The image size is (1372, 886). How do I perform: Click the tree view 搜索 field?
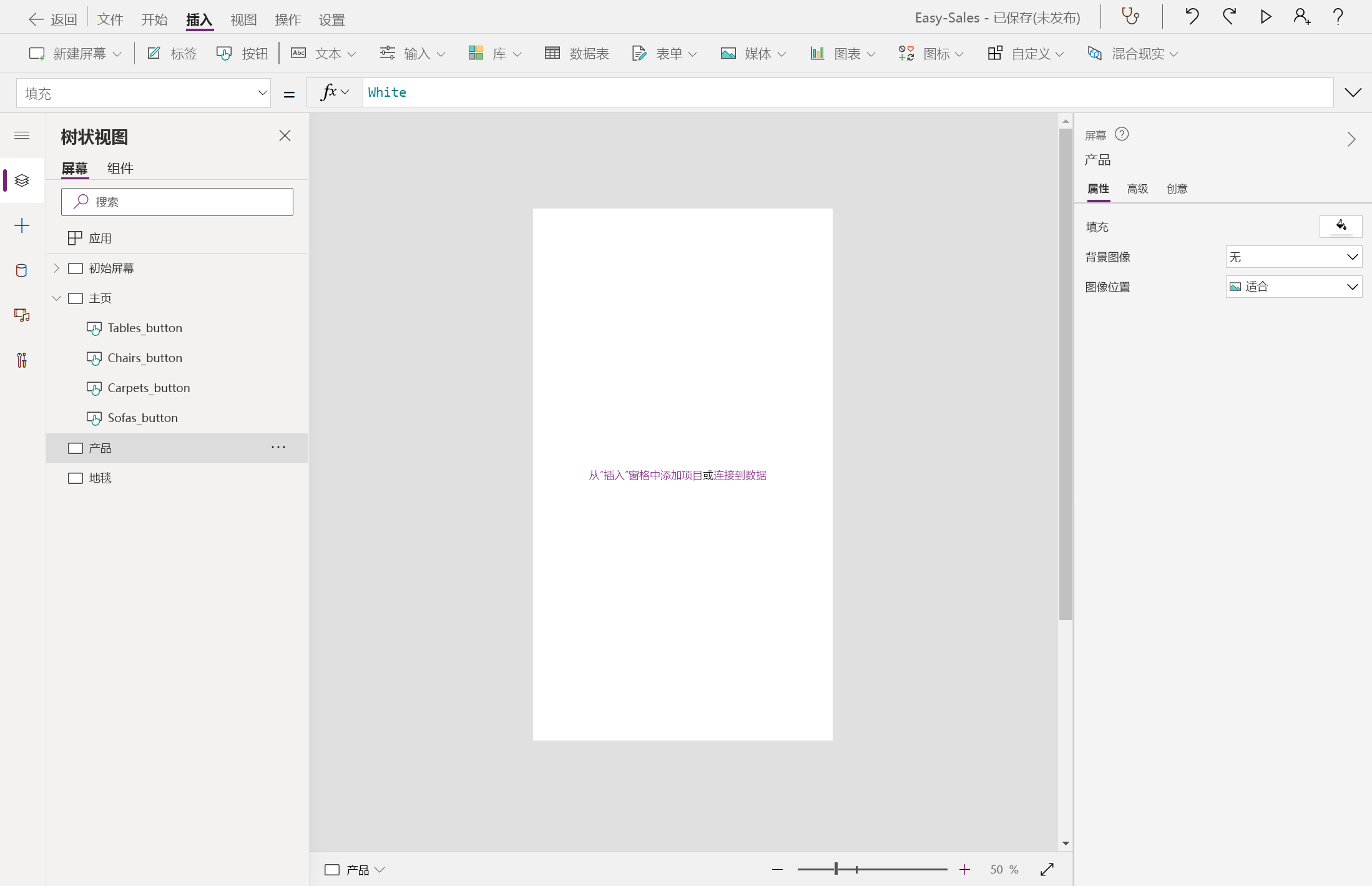(177, 202)
